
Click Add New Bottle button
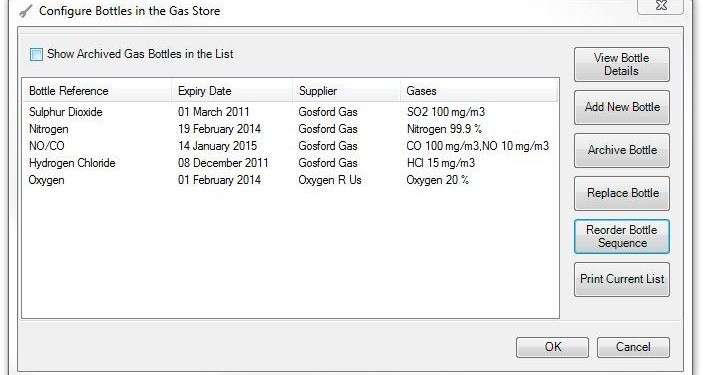pos(622,107)
